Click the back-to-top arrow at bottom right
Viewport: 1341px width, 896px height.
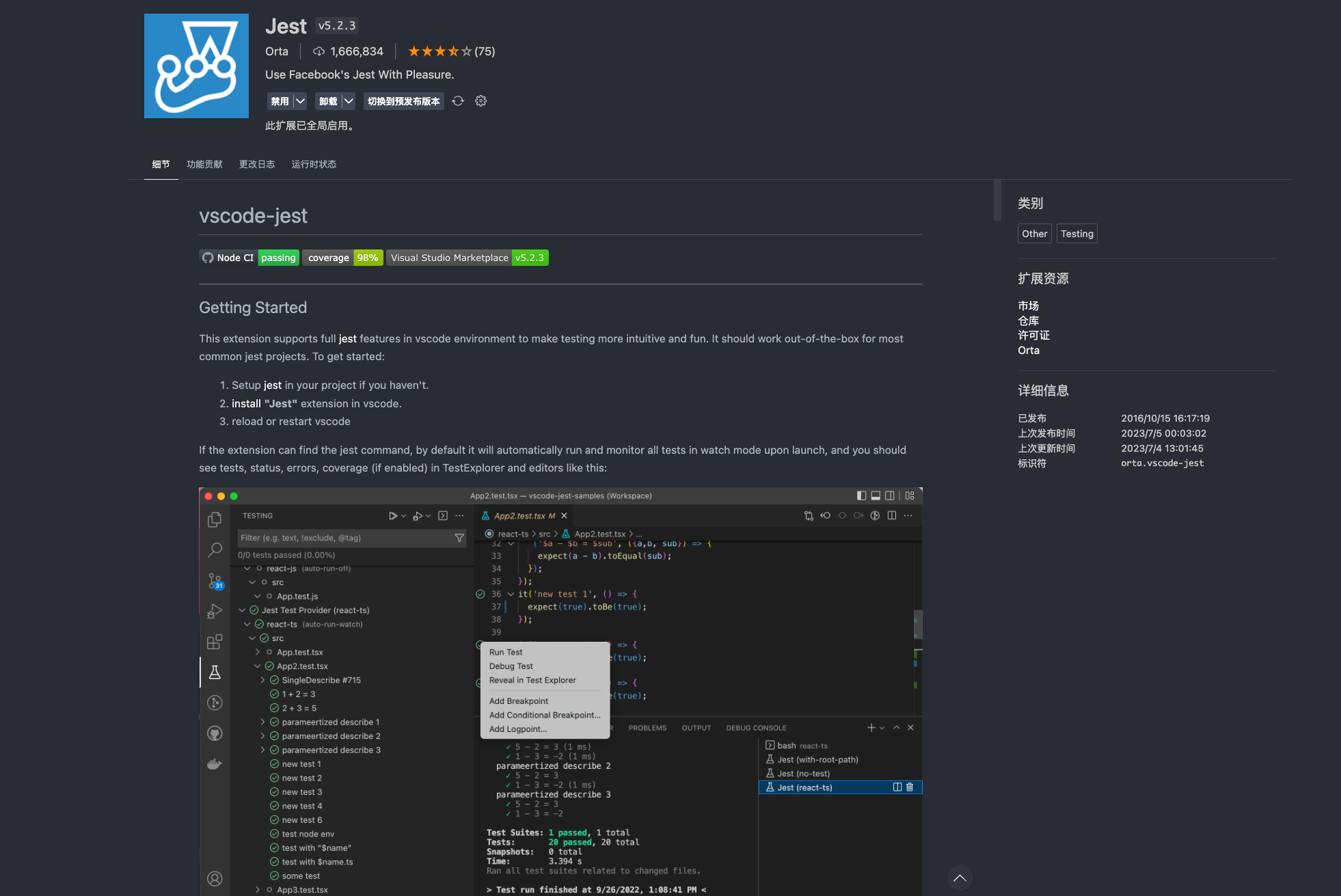tap(960, 878)
